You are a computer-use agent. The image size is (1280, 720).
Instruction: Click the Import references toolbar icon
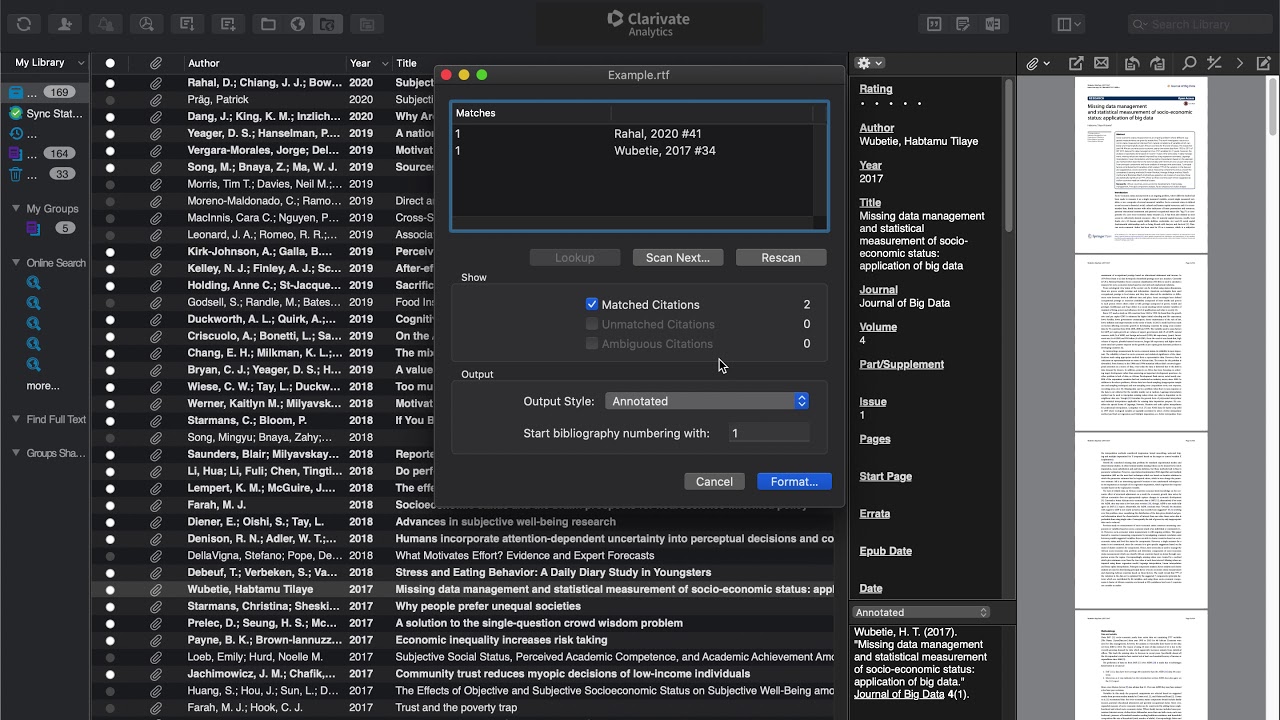click(x=187, y=24)
